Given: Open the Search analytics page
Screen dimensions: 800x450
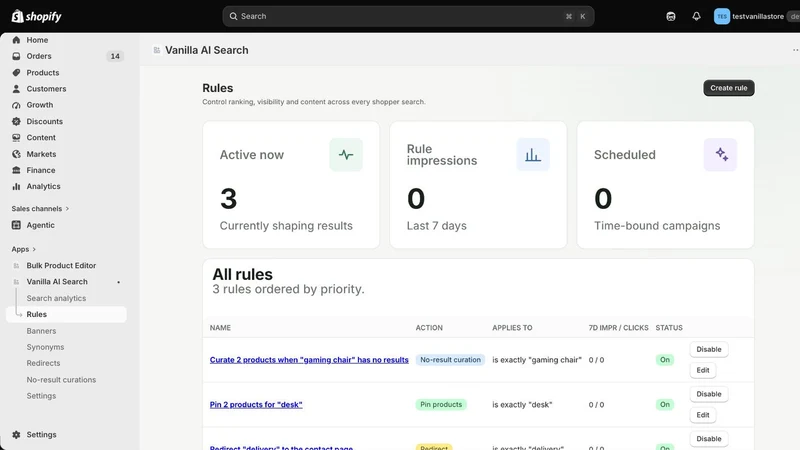Looking at the screenshot, I should click(56, 298).
